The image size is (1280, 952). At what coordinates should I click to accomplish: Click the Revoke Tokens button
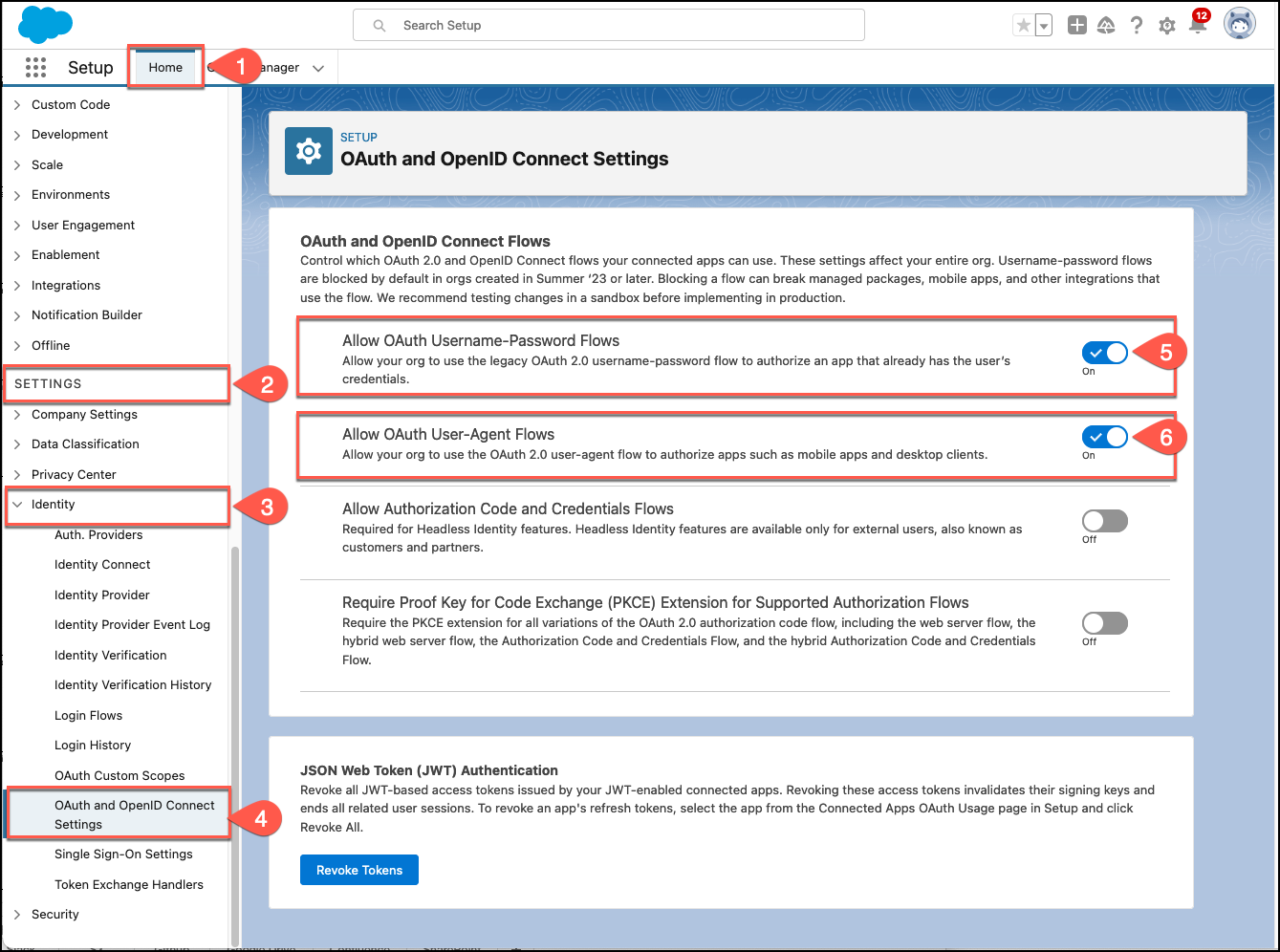(x=358, y=870)
